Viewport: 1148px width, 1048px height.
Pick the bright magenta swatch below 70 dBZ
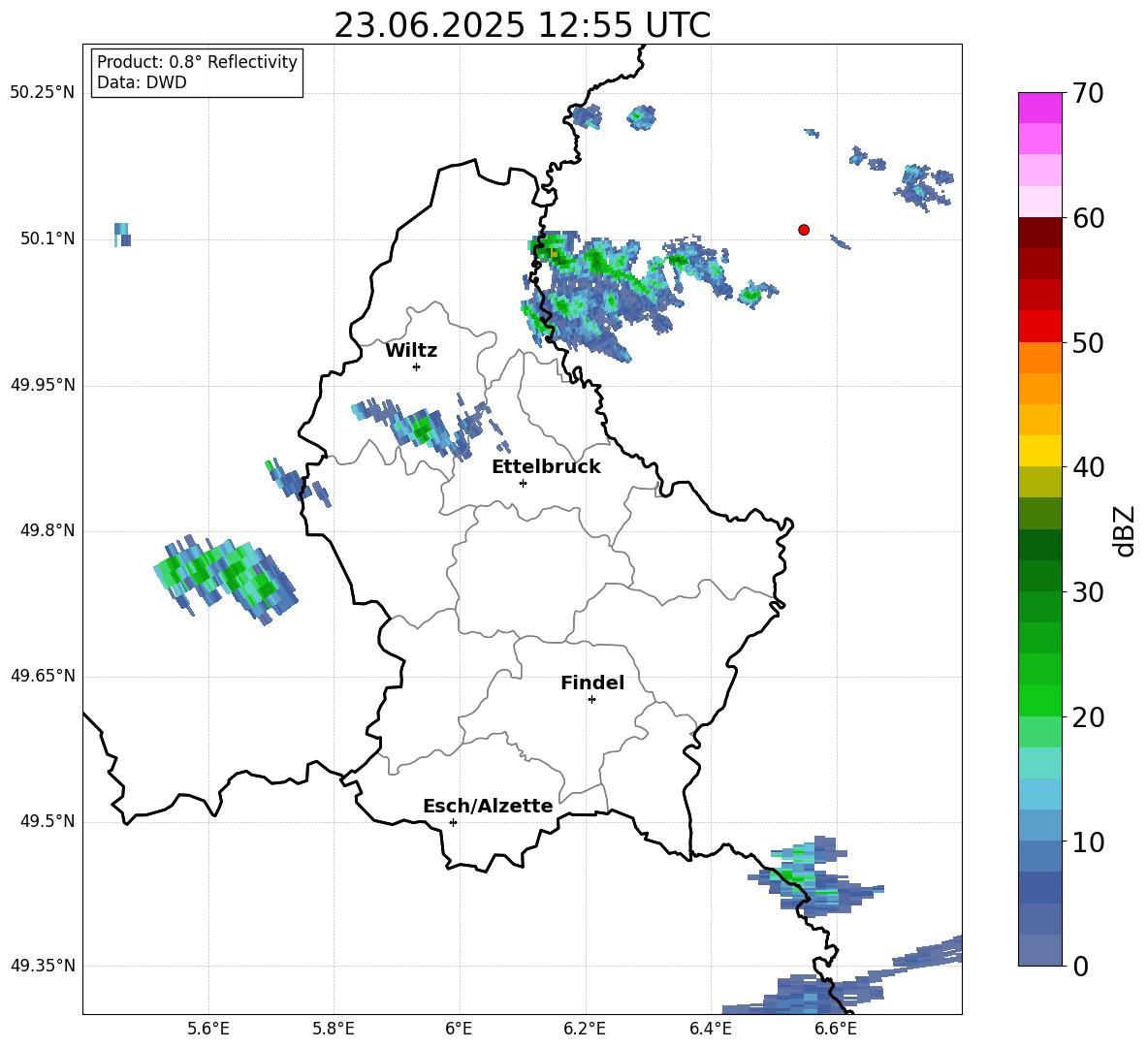[x=1039, y=108]
